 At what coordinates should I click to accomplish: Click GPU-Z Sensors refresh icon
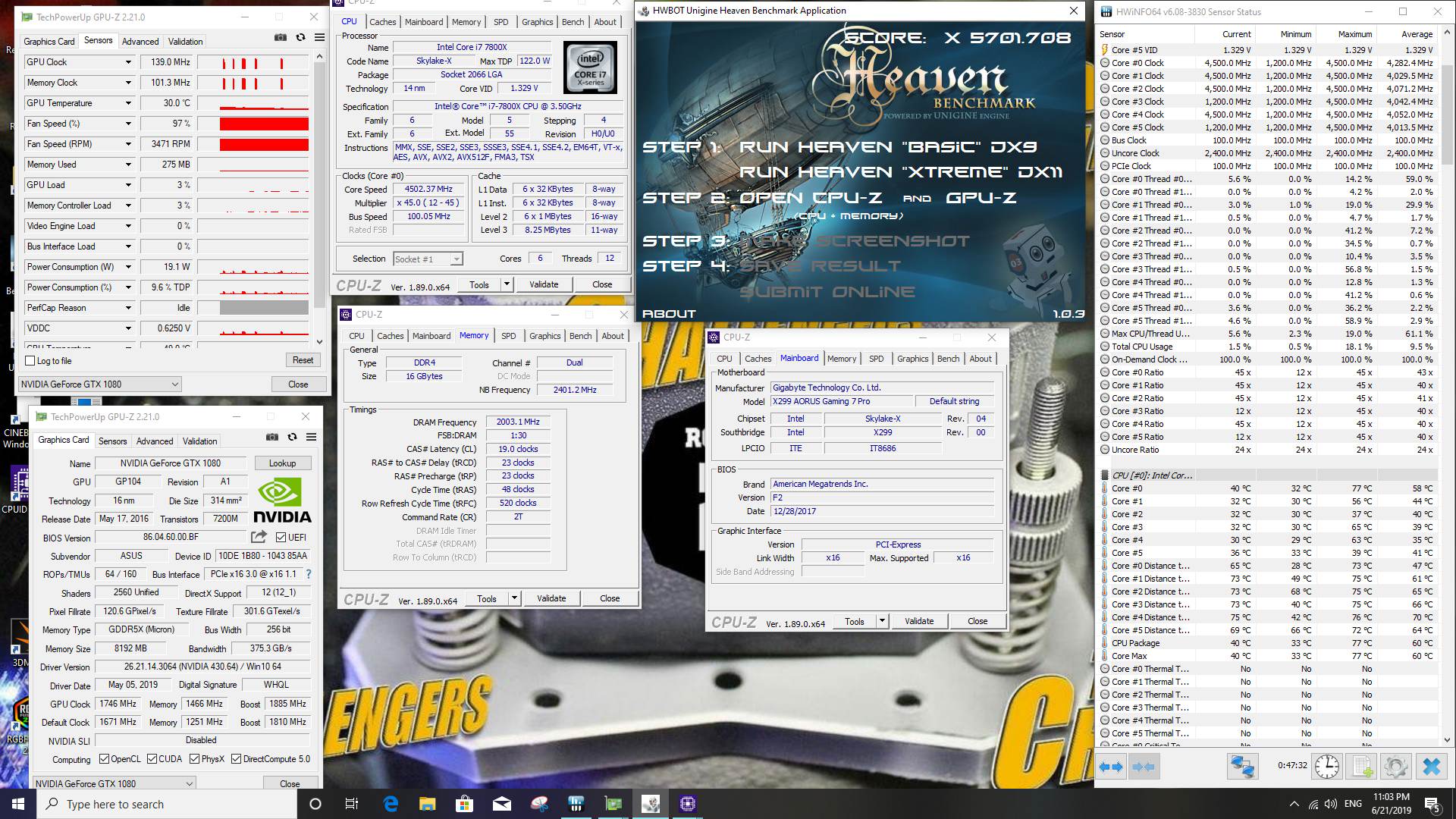300,37
